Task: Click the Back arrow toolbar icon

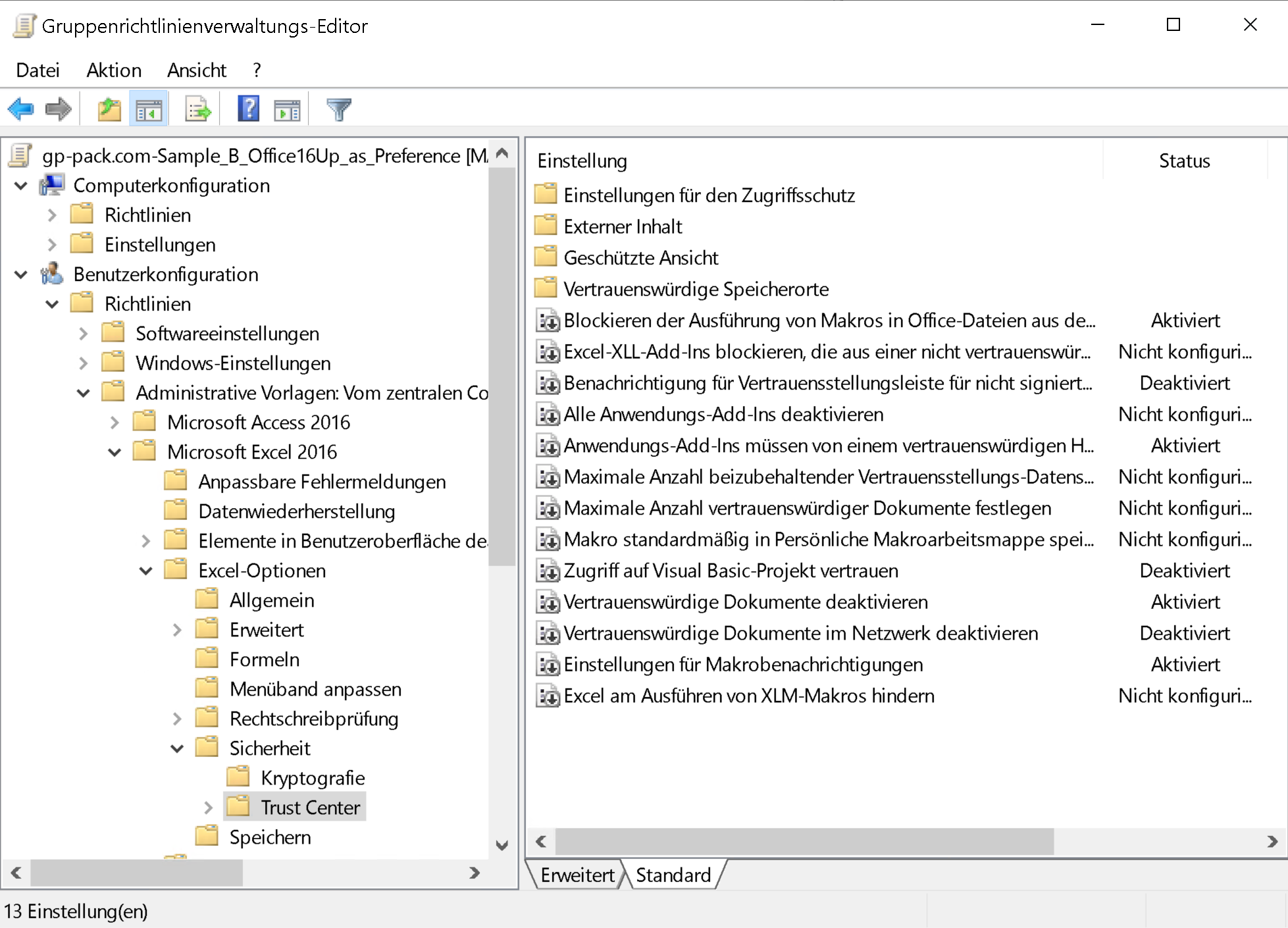Action: pyautogui.click(x=20, y=109)
